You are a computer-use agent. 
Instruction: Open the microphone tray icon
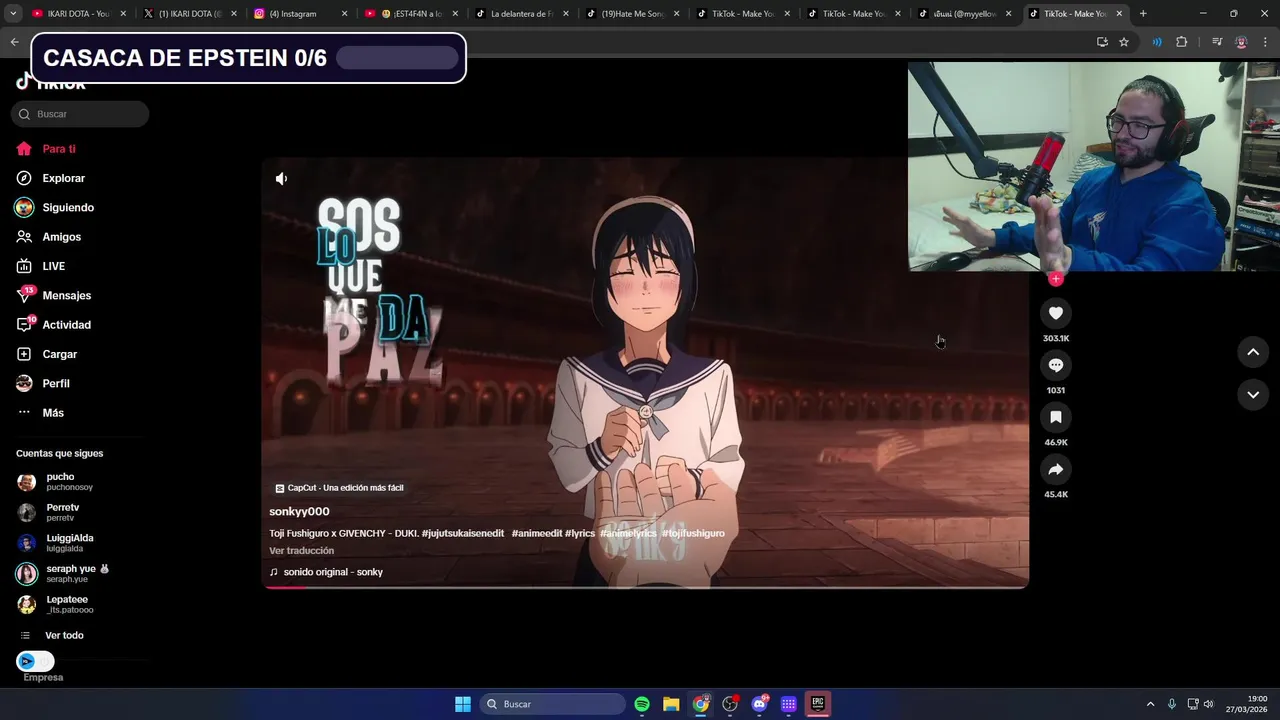coord(1171,704)
